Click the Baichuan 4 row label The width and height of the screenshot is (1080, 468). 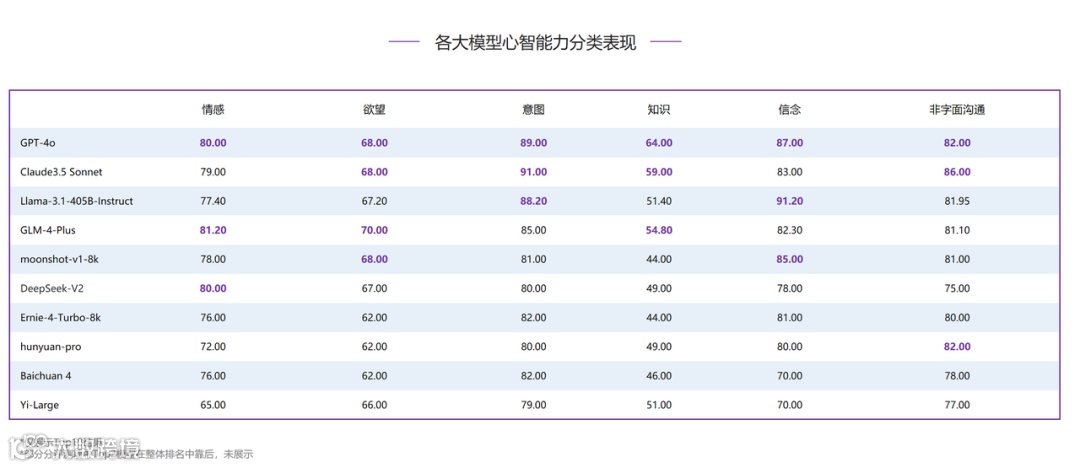point(46,376)
